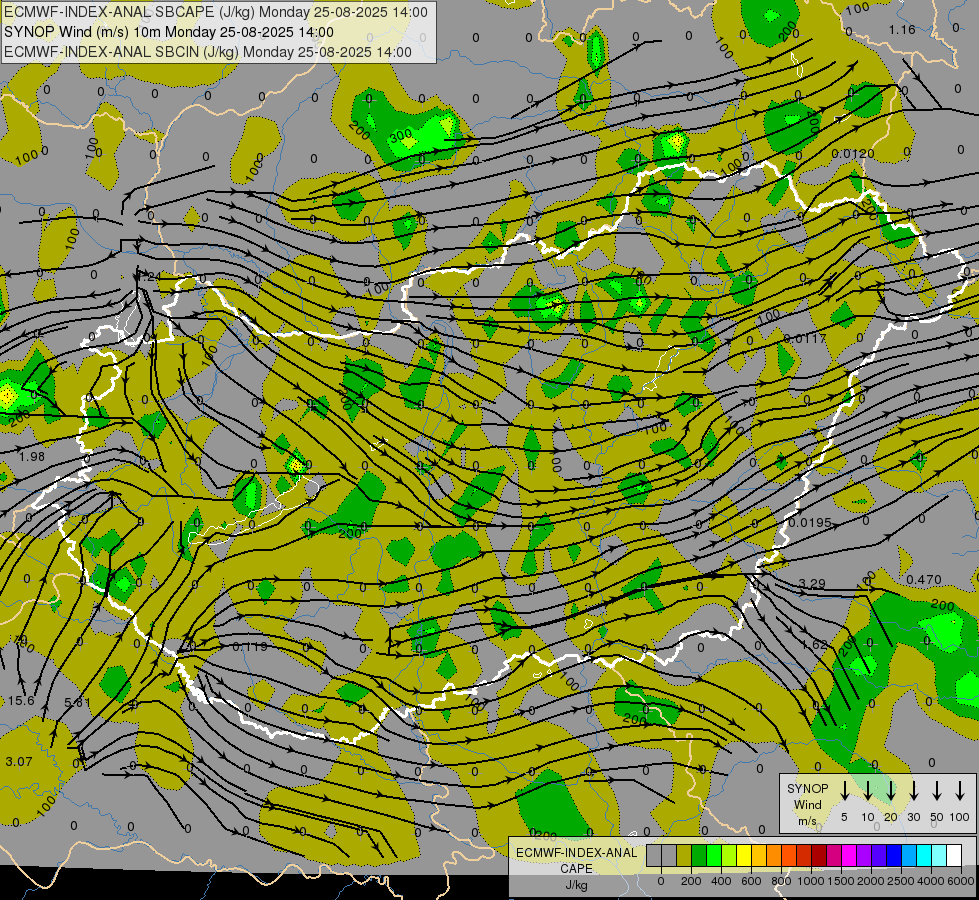Viewport: 979px width, 900px height.
Task: Click the 'm/s' unit in wind legend
Action: point(807,821)
